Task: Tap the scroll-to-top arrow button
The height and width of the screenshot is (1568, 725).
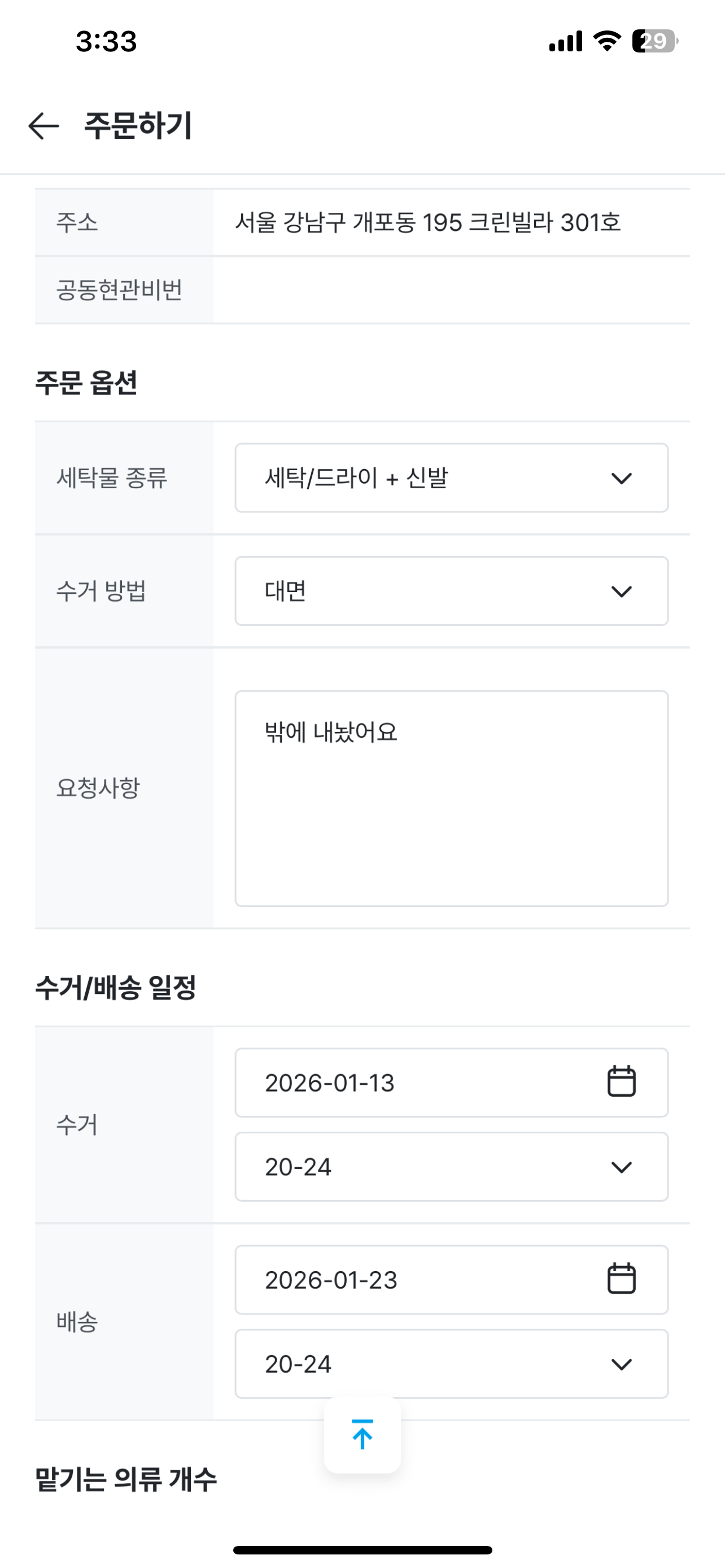Action: click(x=362, y=1435)
